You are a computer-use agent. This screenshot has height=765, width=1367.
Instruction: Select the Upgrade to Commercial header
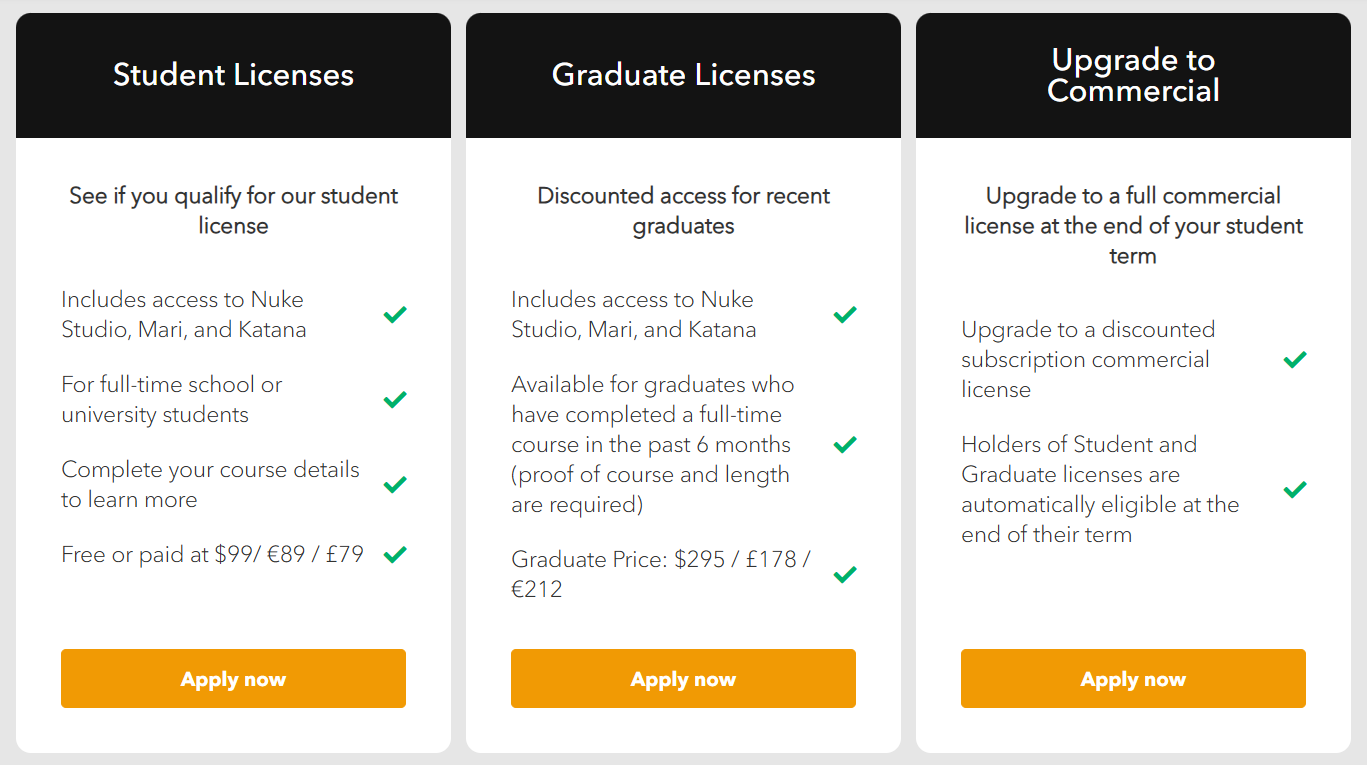pyautogui.click(x=1132, y=75)
